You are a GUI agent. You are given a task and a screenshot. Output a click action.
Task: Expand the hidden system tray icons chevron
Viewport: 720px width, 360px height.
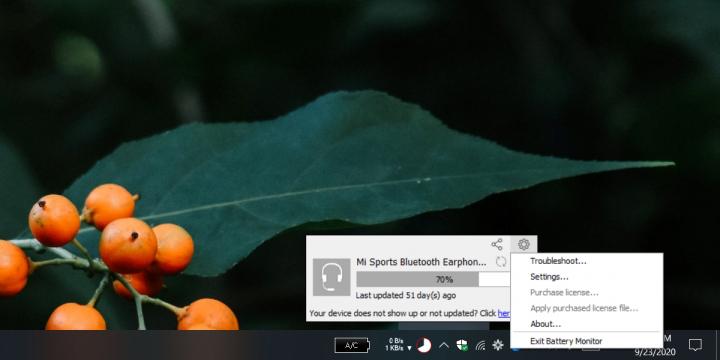point(444,345)
